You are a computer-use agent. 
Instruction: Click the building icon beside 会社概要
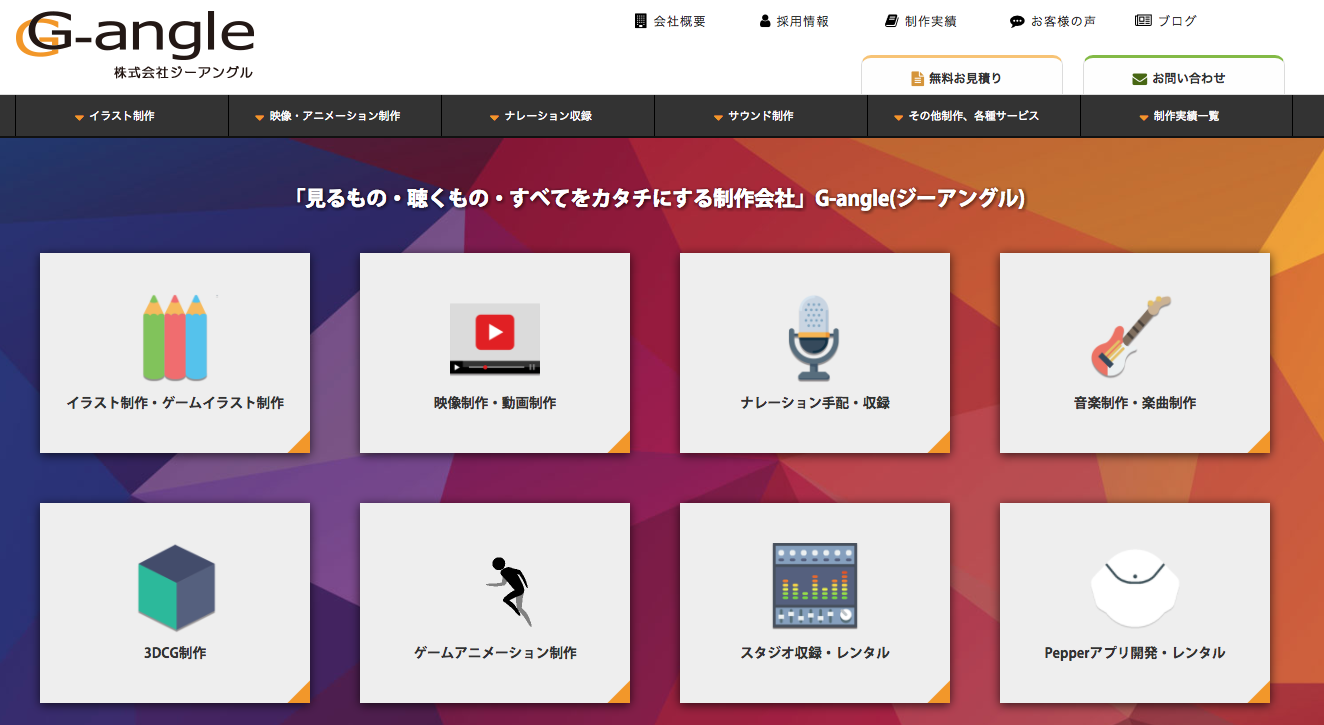tap(641, 21)
